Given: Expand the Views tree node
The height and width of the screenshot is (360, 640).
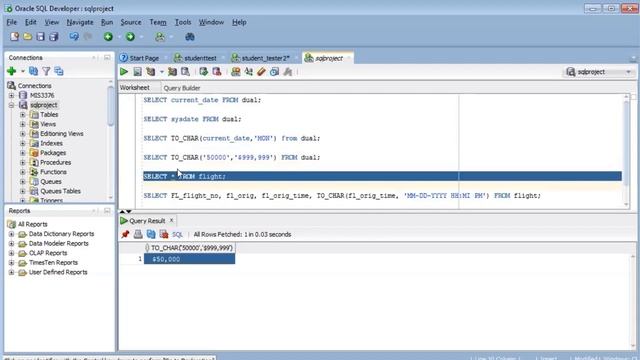Looking at the screenshot, I should 23,124.
